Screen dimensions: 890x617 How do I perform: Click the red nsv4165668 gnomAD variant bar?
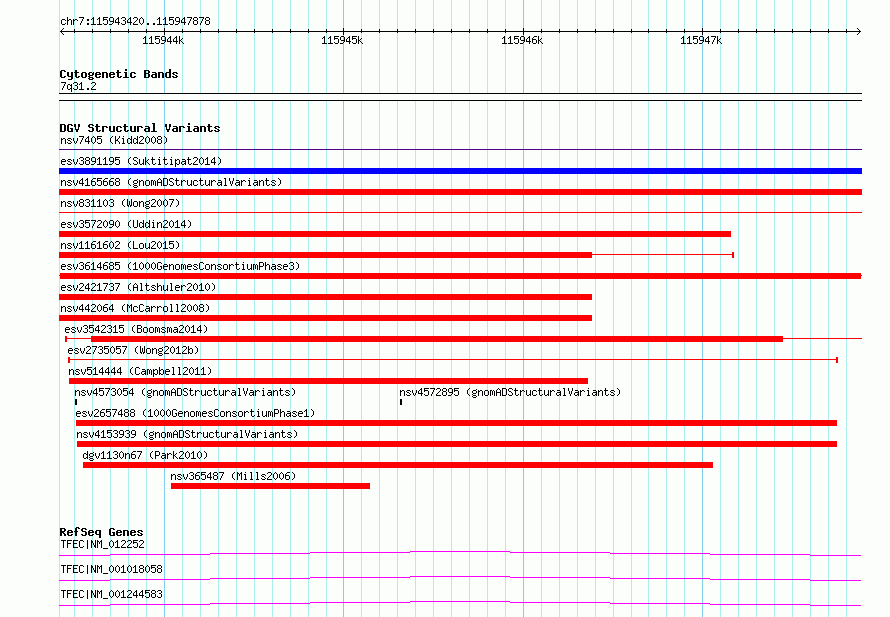pyautogui.click(x=460, y=192)
